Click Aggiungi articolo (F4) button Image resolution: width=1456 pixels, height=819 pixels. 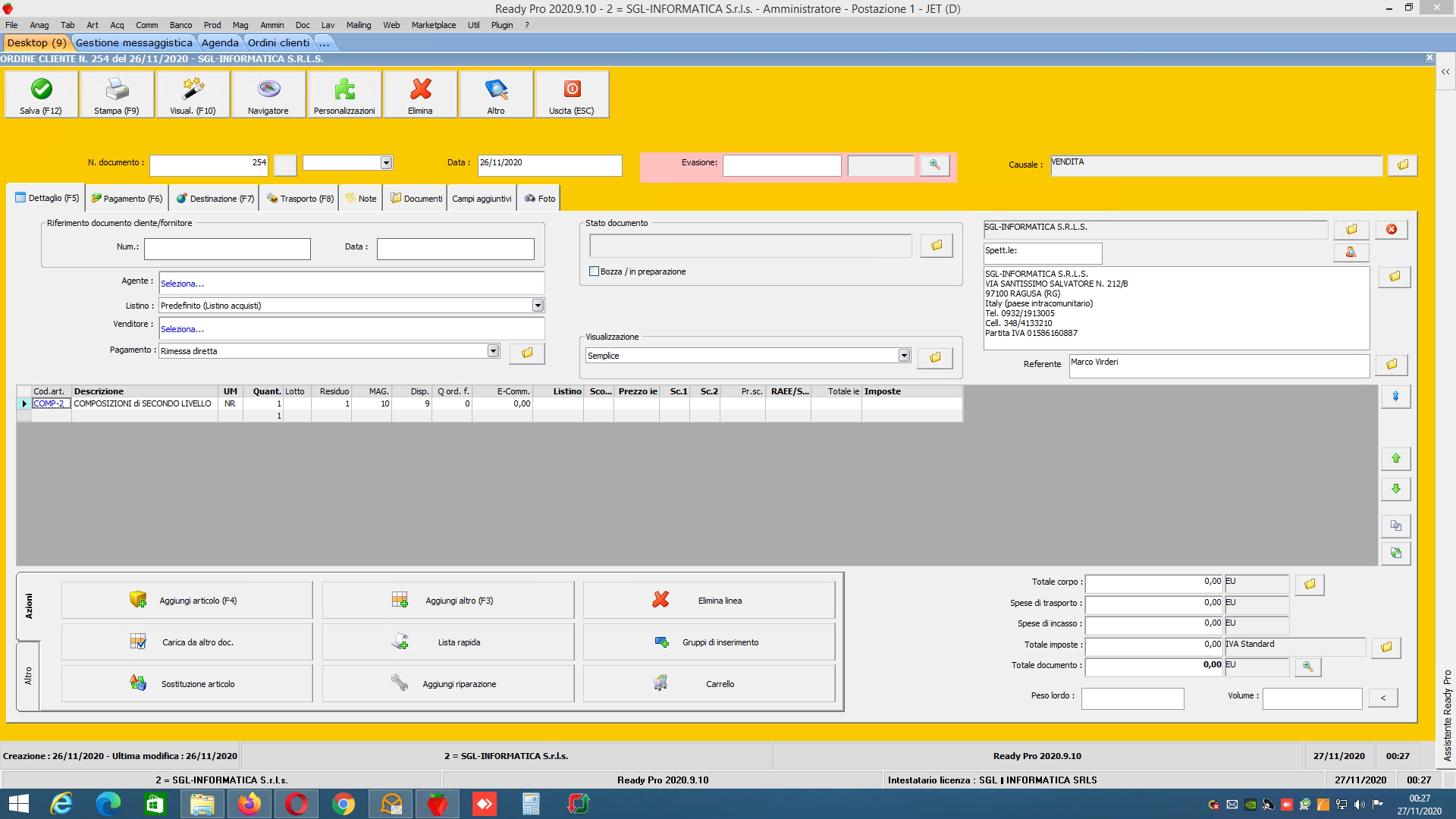(x=187, y=601)
